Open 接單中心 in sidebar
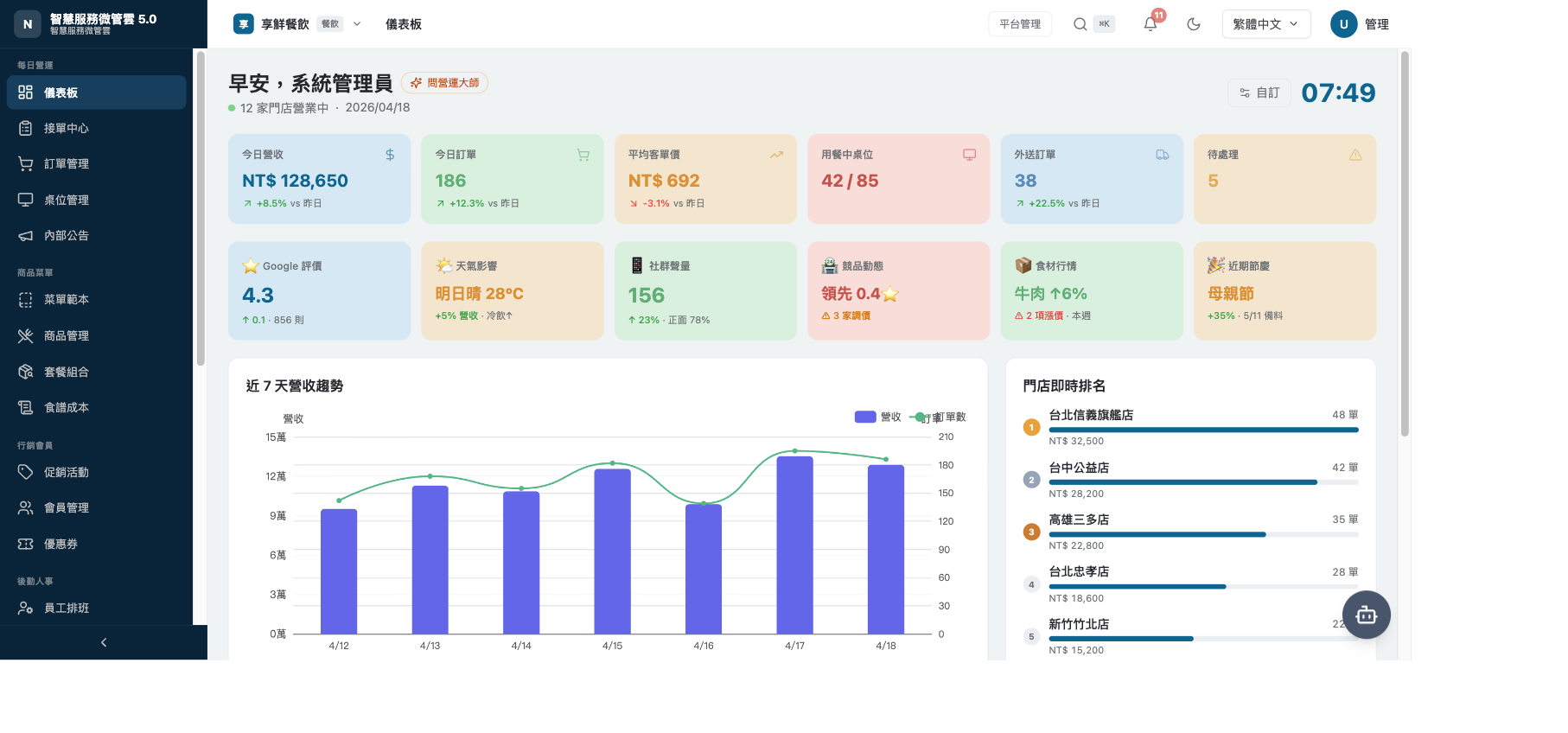Screen dimensions: 1568x733 [96, 128]
